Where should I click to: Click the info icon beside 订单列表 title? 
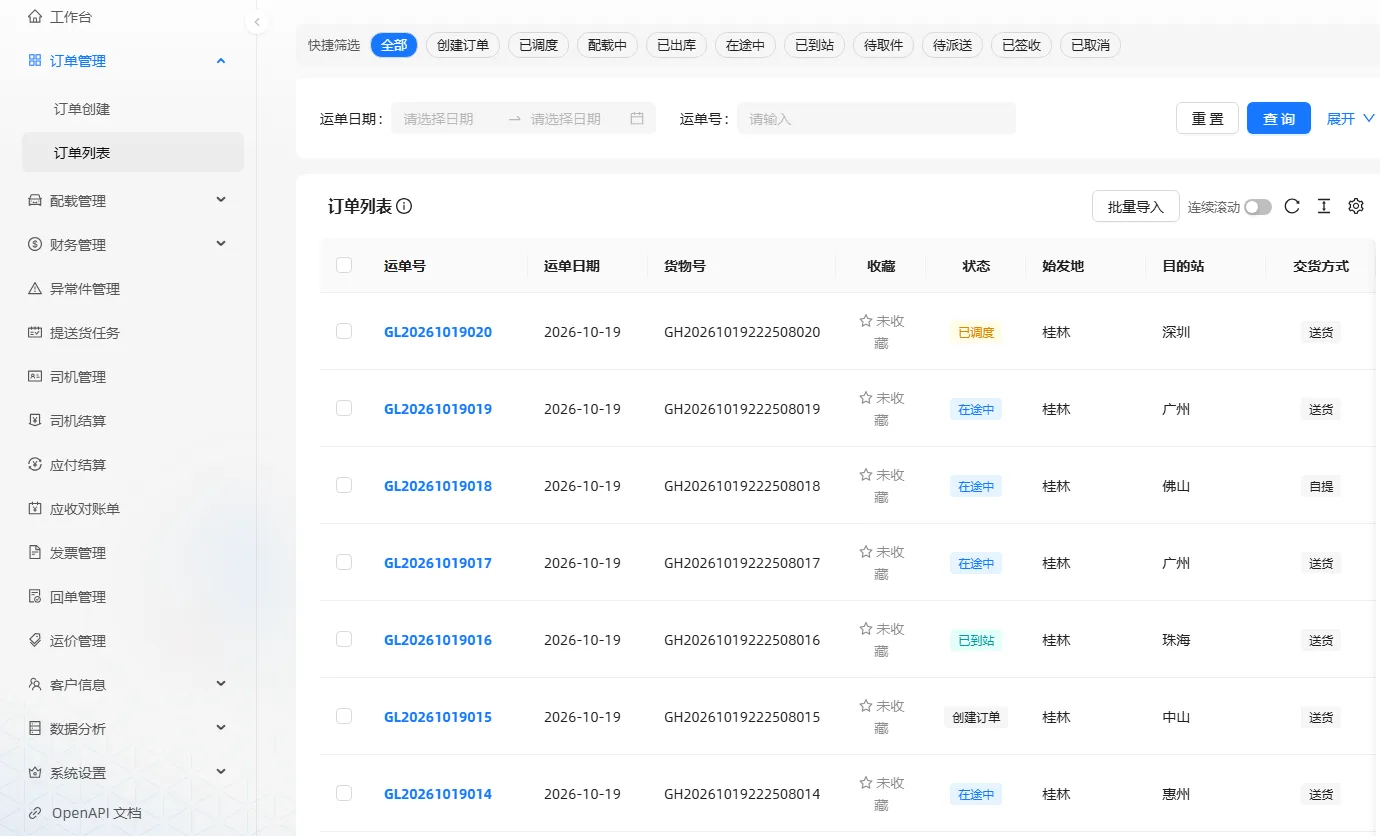(404, 207)
